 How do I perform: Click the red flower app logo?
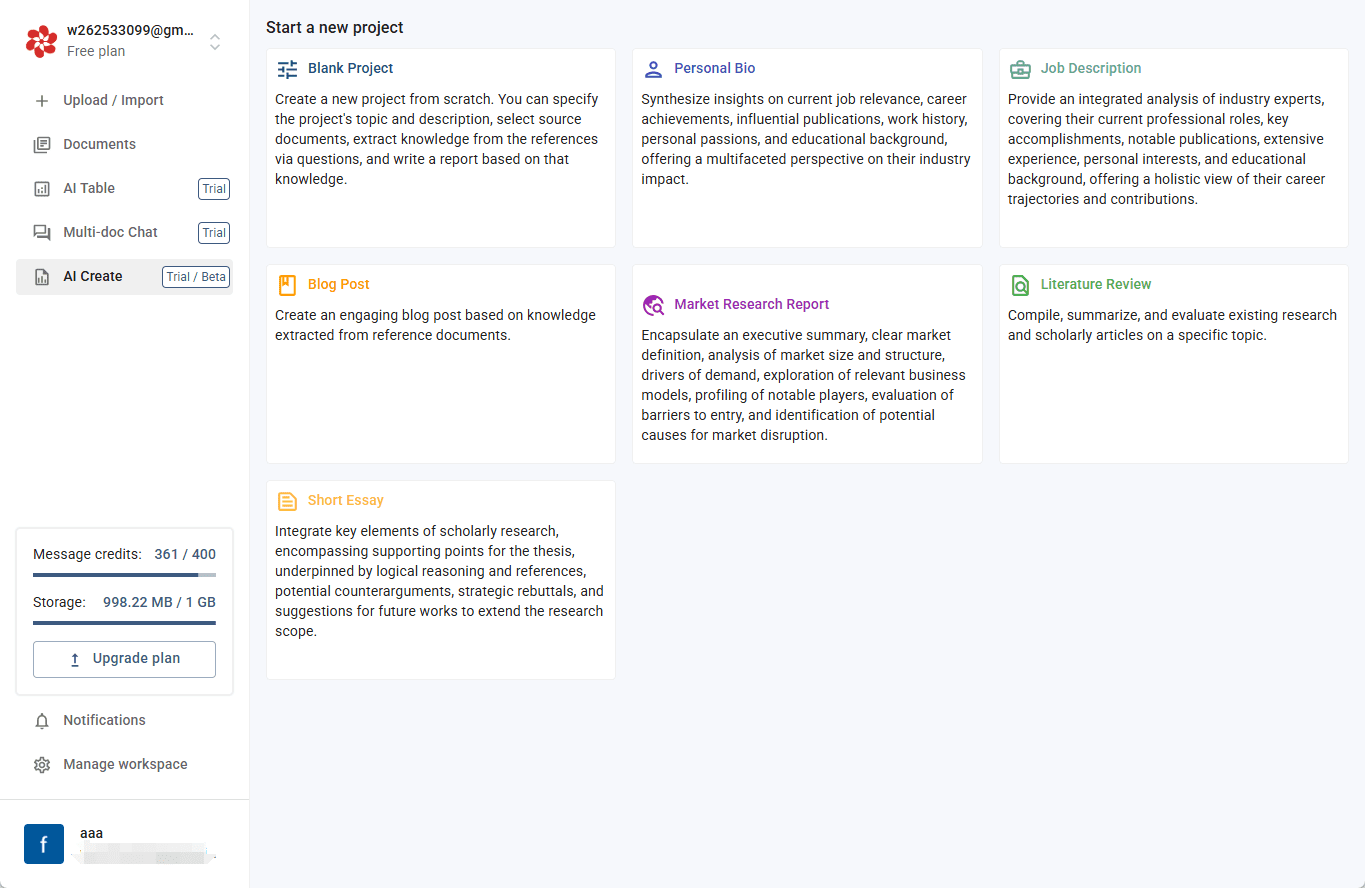pyautogui.click(x=41, y=41)
